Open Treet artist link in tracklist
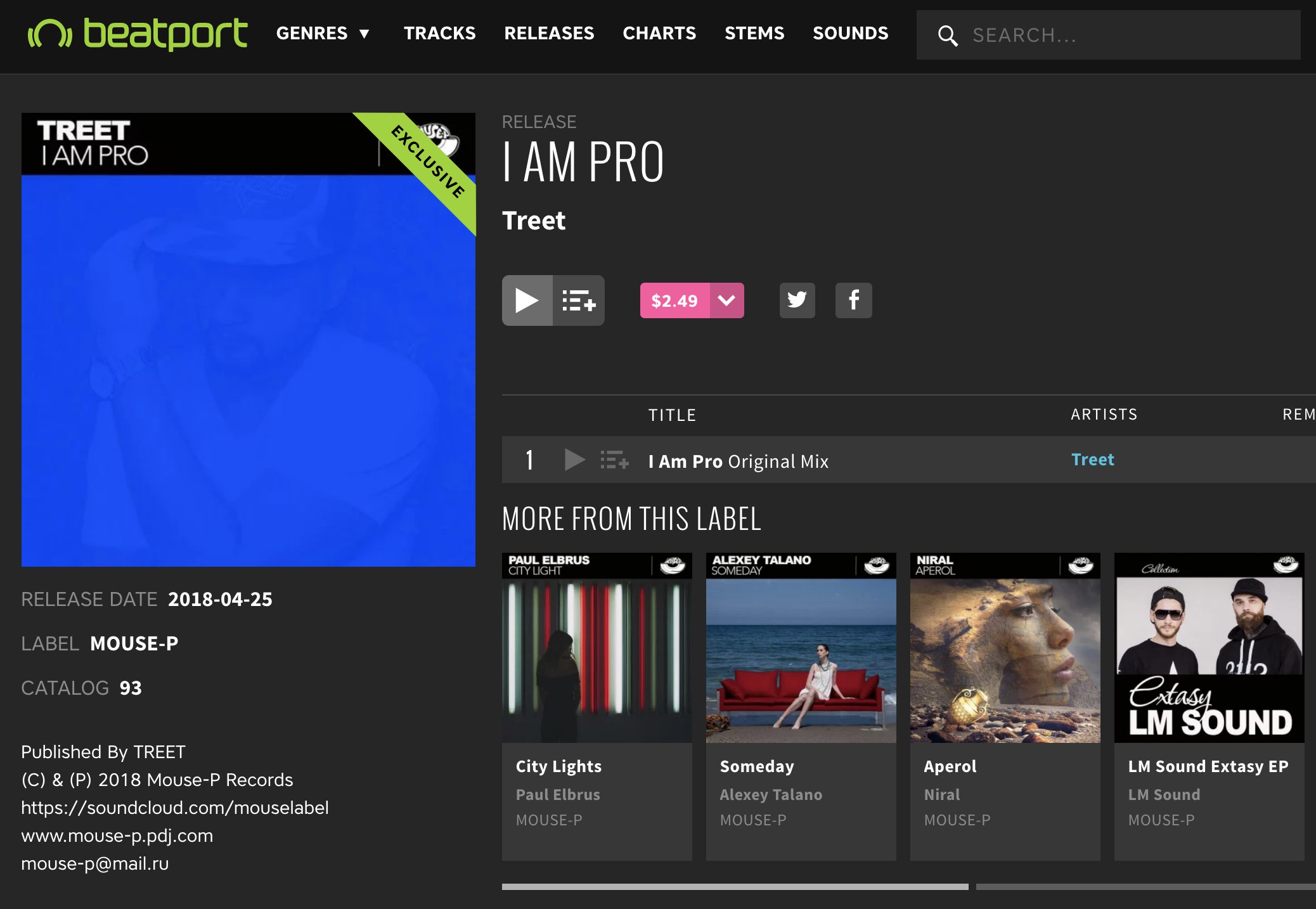Image resolution: width=1316 pixels, height=909 pixels. [1092, 460]
